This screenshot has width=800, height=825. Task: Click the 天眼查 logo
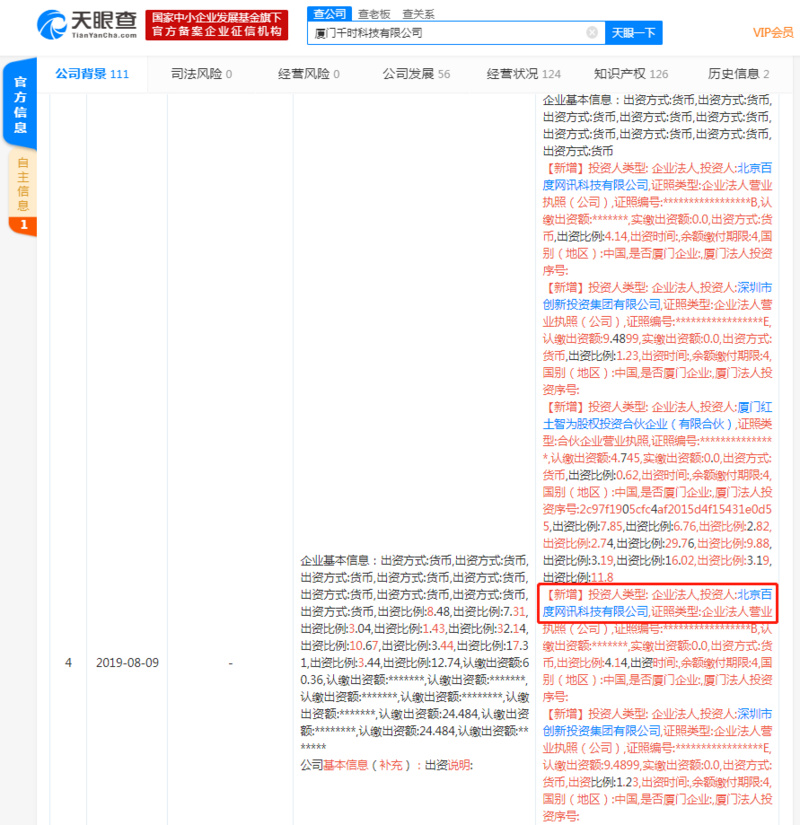88,24
